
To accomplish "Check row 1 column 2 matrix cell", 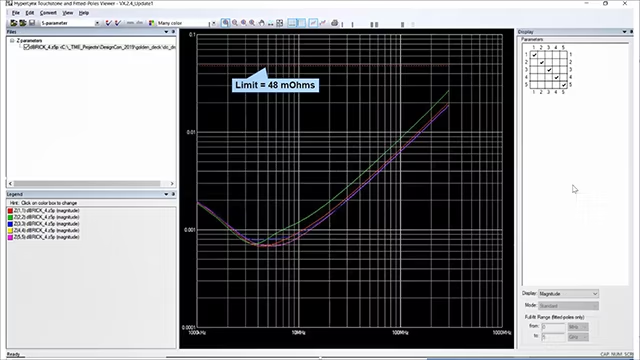I will tap(542, 55).
